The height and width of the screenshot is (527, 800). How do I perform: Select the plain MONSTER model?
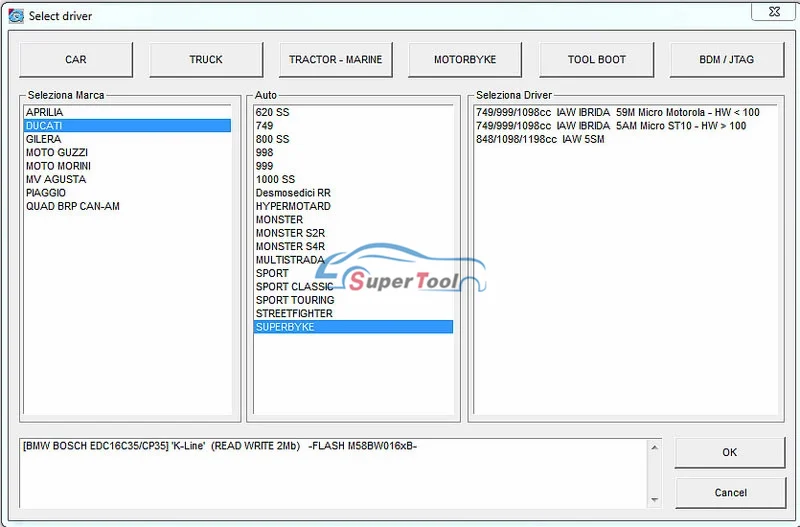coord(353,219)
